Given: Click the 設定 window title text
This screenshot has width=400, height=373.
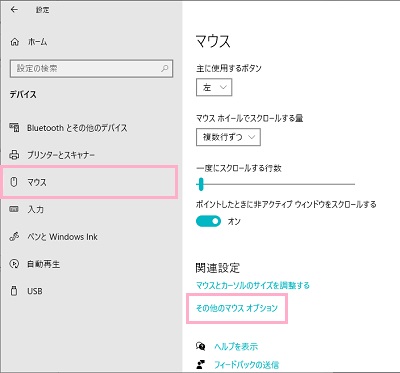Looking at the screenshot, I should 42,10.
